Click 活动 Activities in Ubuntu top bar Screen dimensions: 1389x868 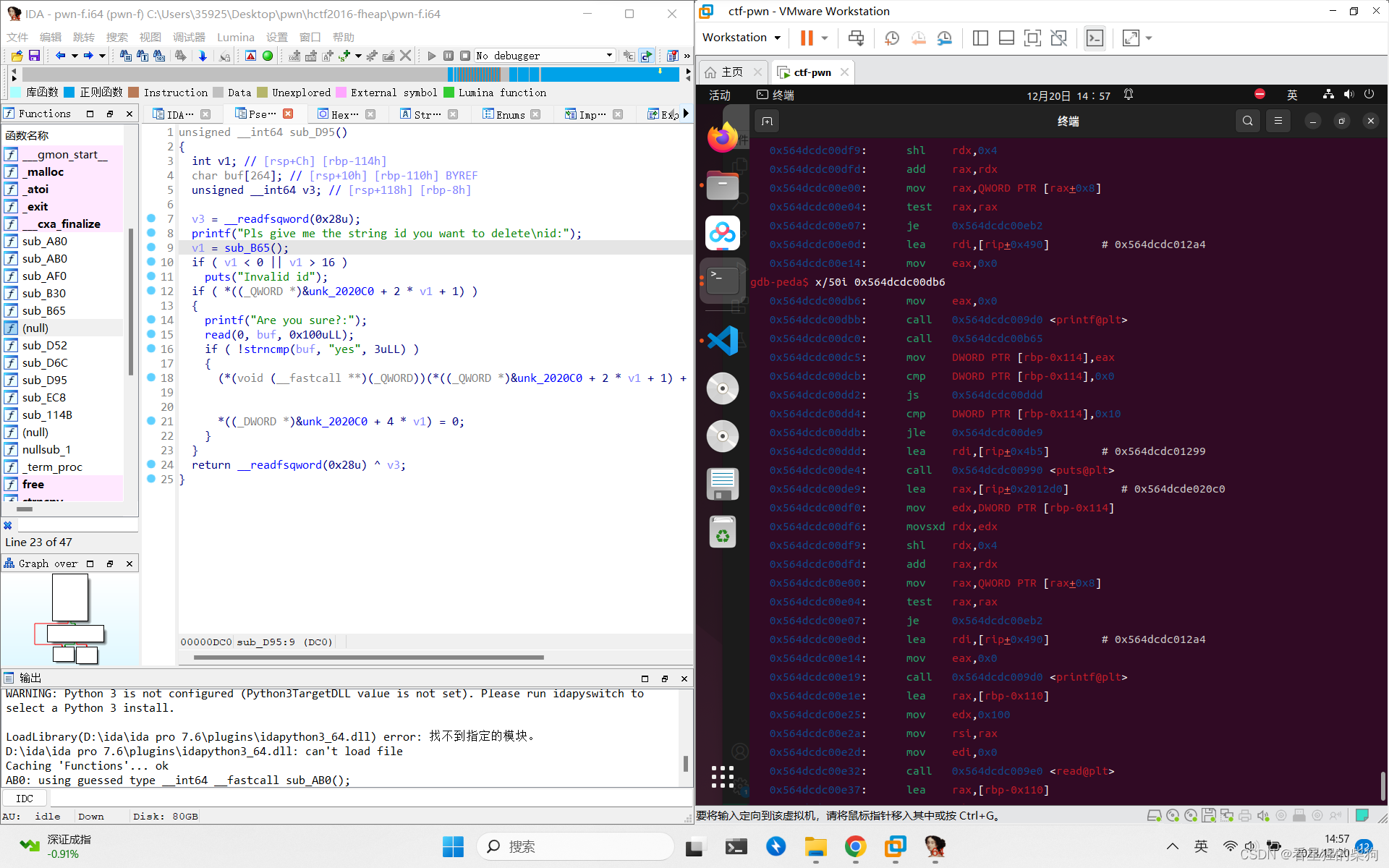click(720, 95)
